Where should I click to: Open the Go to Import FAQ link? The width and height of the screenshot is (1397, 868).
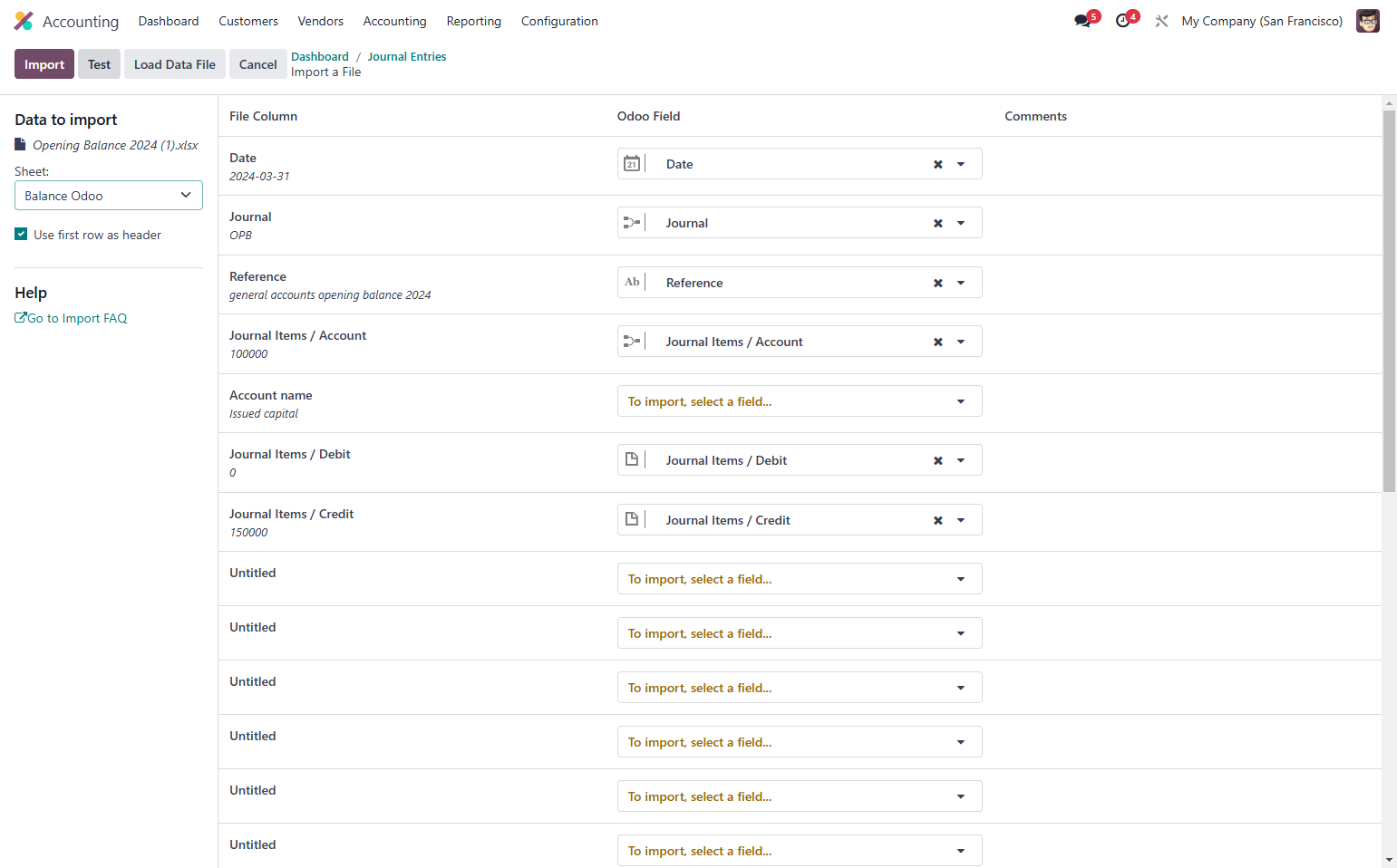71,318
